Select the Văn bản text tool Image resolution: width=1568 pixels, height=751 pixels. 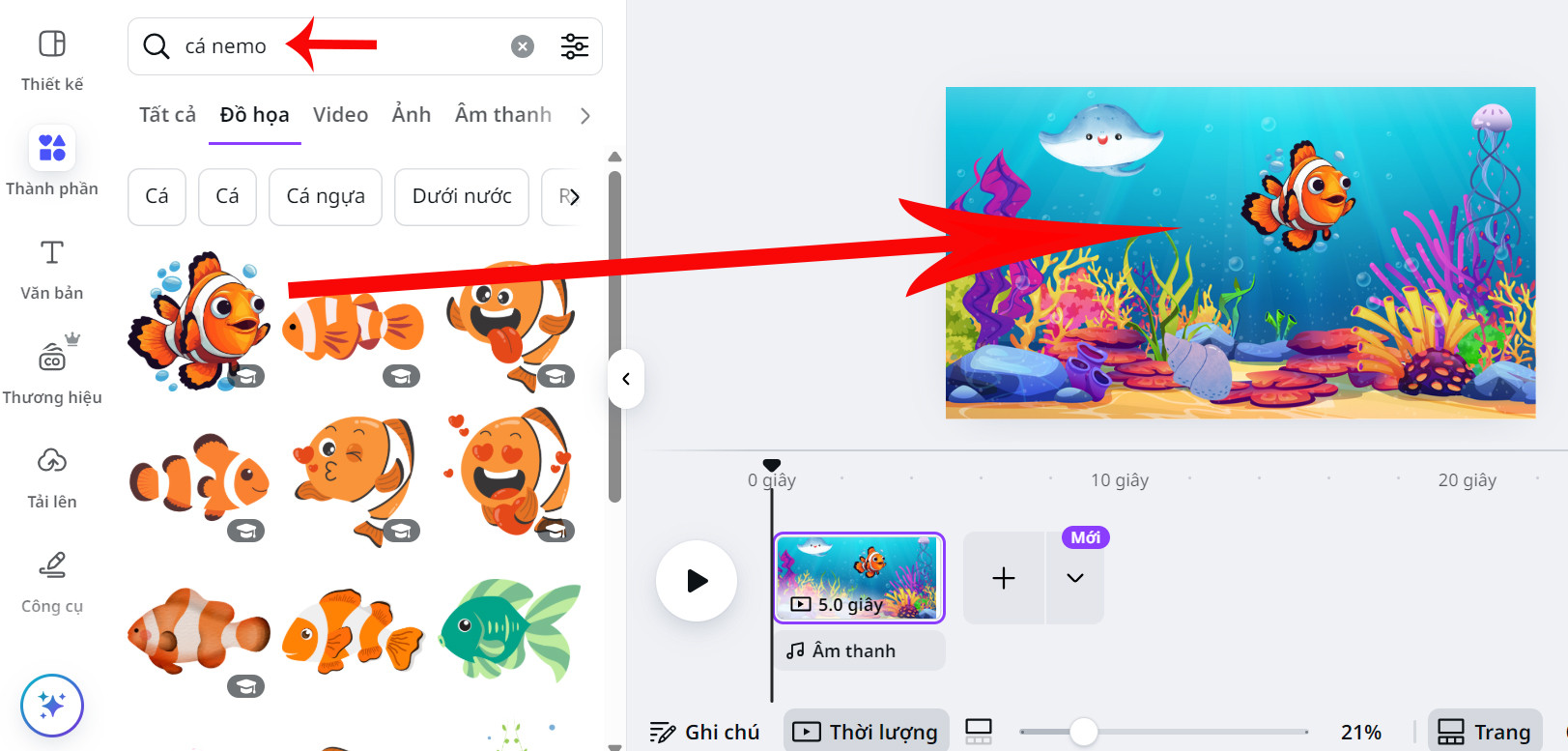point(52,269)
